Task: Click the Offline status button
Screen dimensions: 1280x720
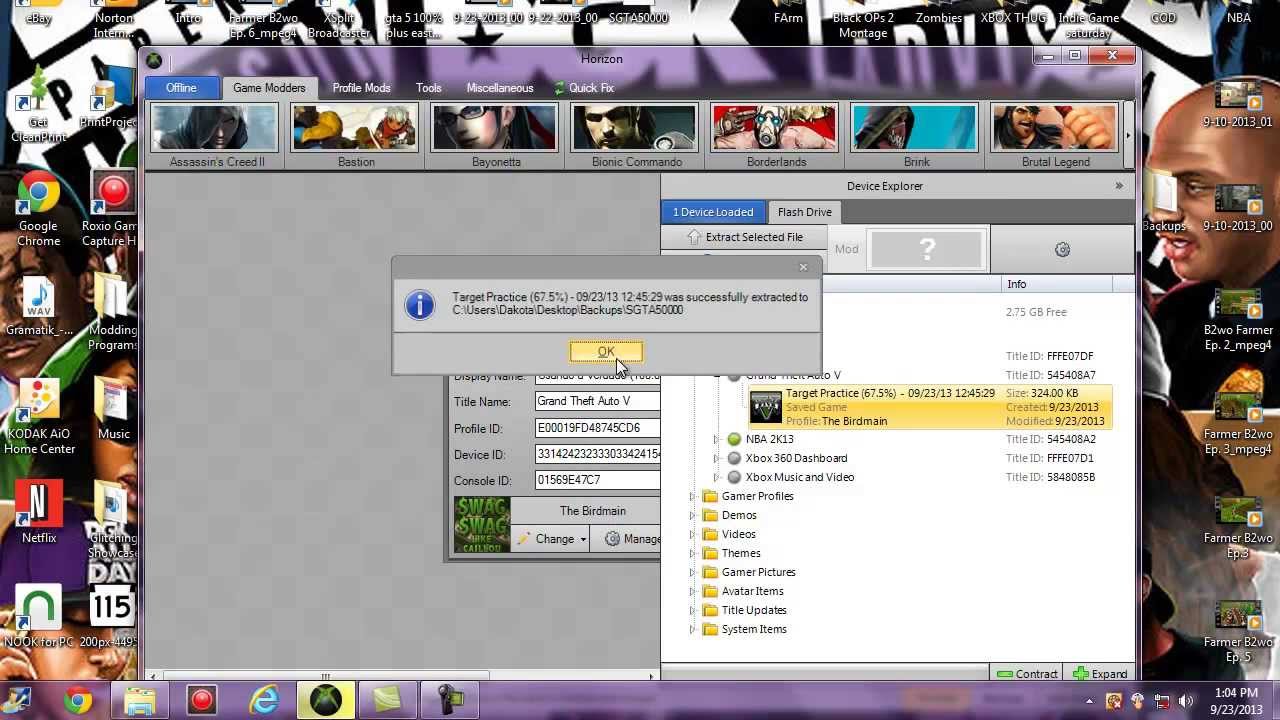Action: coord(181,88)
